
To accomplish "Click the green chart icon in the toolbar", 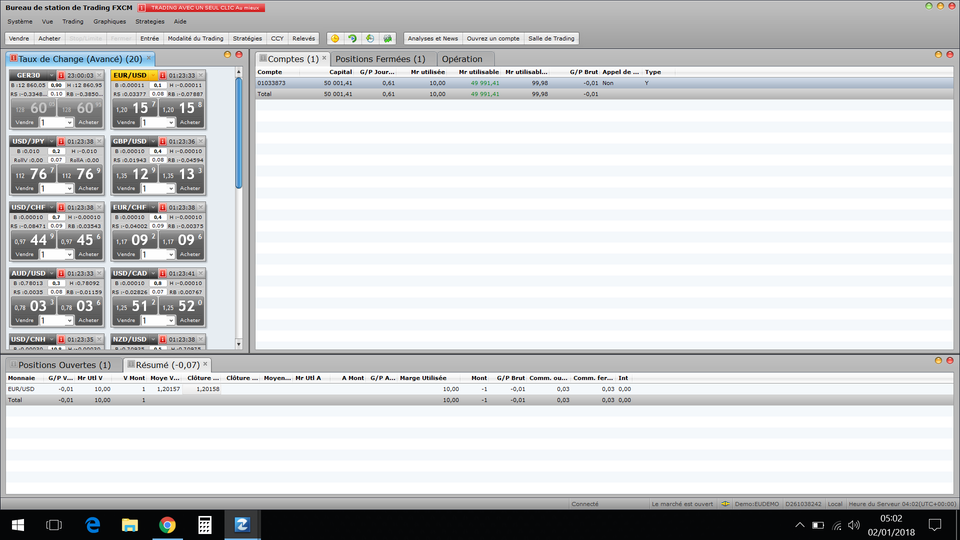I will pyautogui.click(x=388, y=38).
